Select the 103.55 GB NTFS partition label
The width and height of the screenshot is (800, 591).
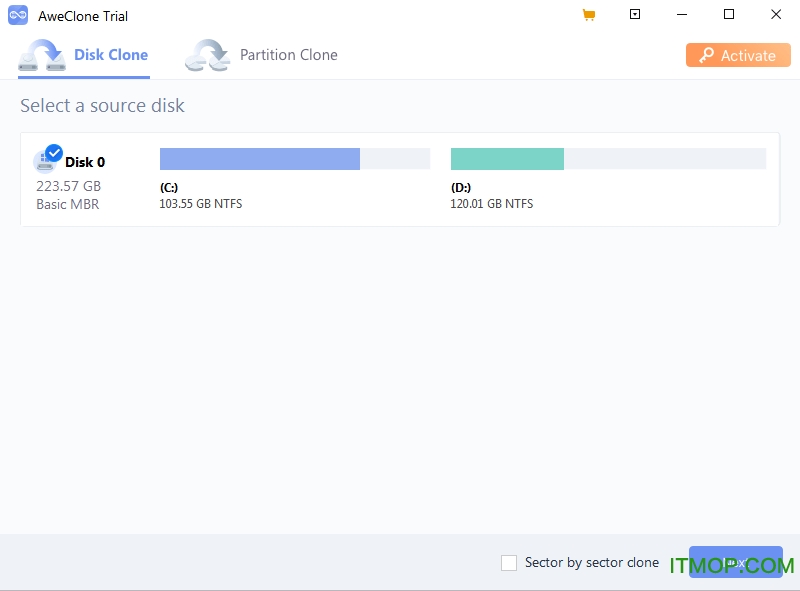(x=200, y=204)
